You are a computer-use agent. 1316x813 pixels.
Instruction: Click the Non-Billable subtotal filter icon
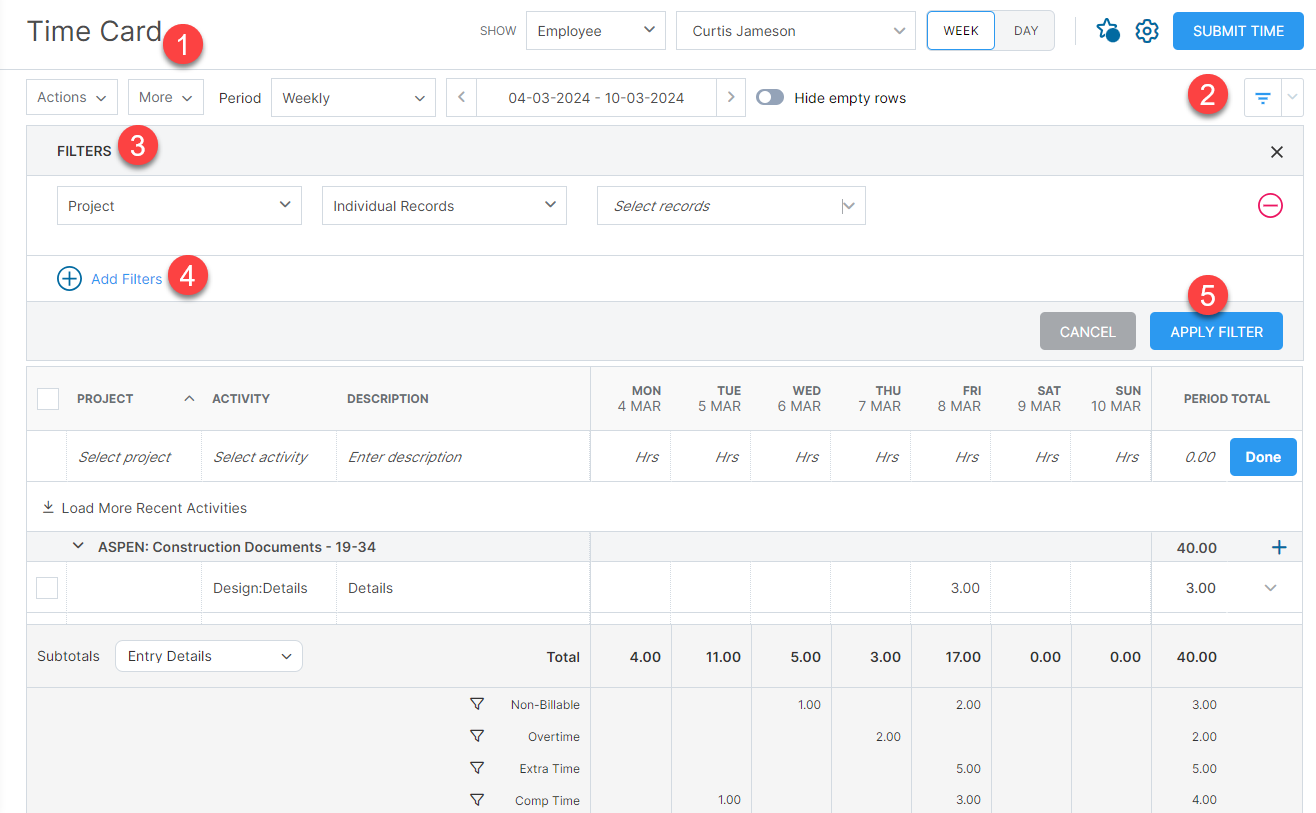tap(477, 705)
